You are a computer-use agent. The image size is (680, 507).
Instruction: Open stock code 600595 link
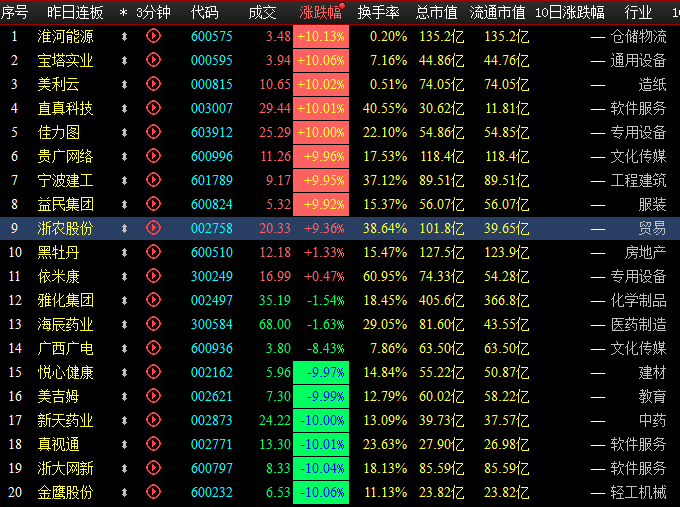coord(211,60)
